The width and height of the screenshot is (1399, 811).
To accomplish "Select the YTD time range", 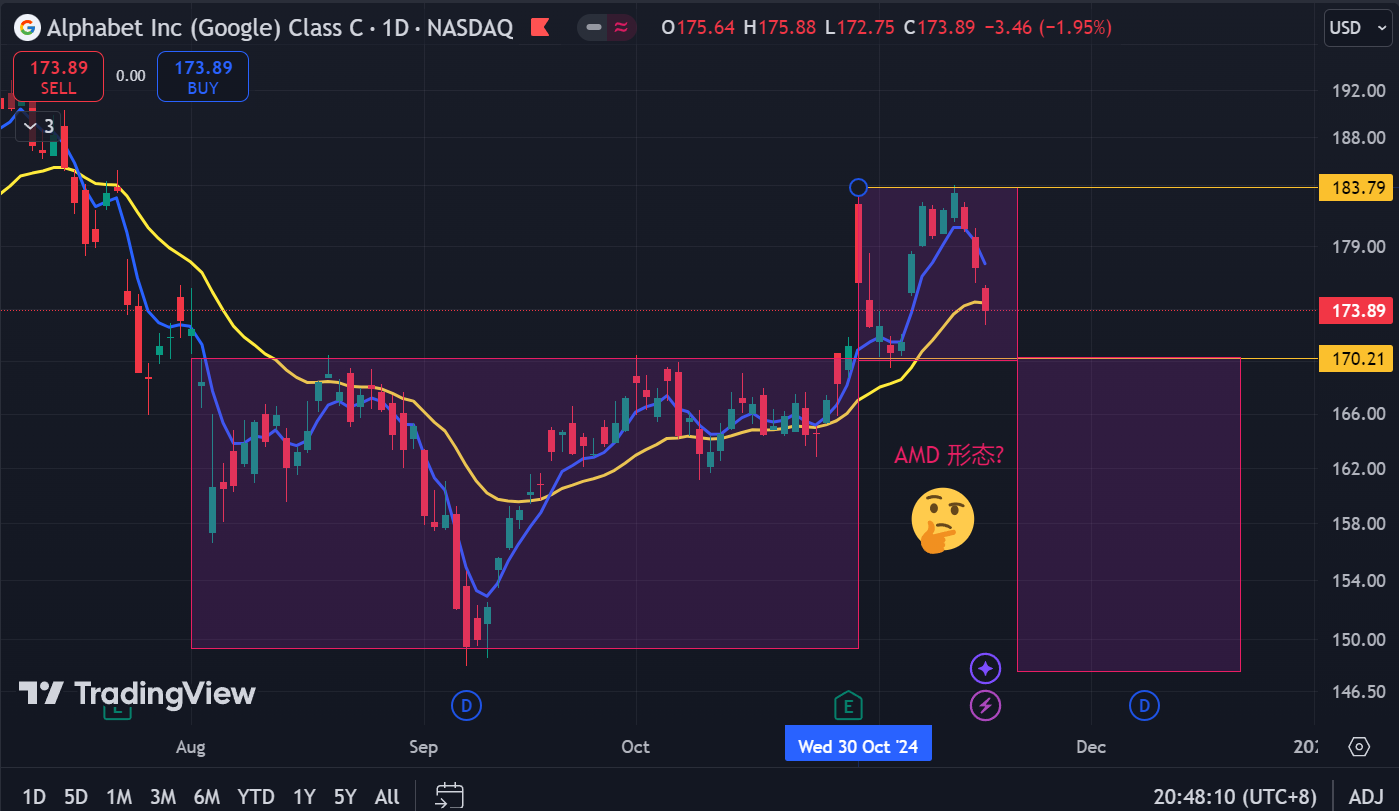I will click(256, 796).
